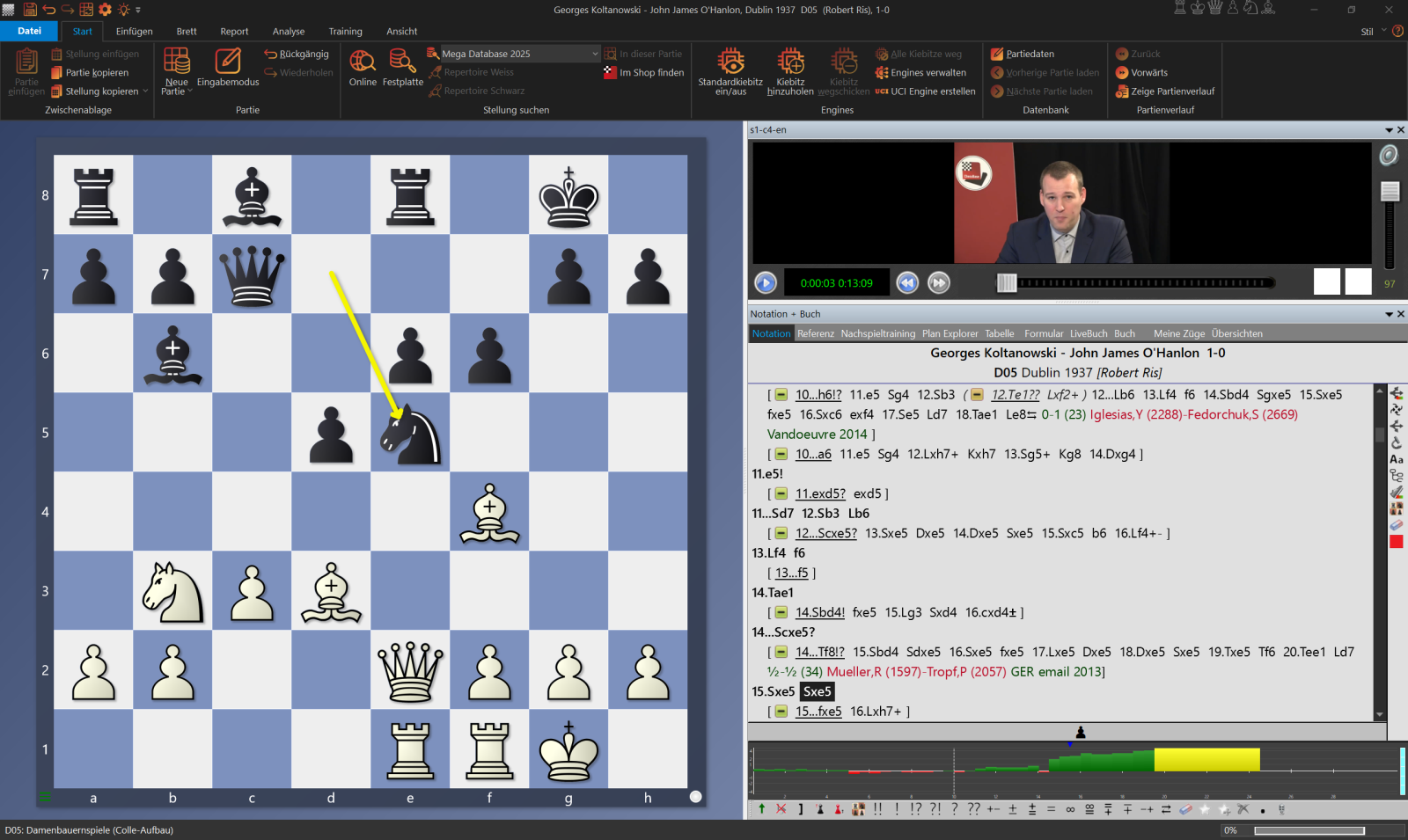Switch to the Analyse ribbon tab
This screenshot has height=840, width=1408.
click(288, 32)
